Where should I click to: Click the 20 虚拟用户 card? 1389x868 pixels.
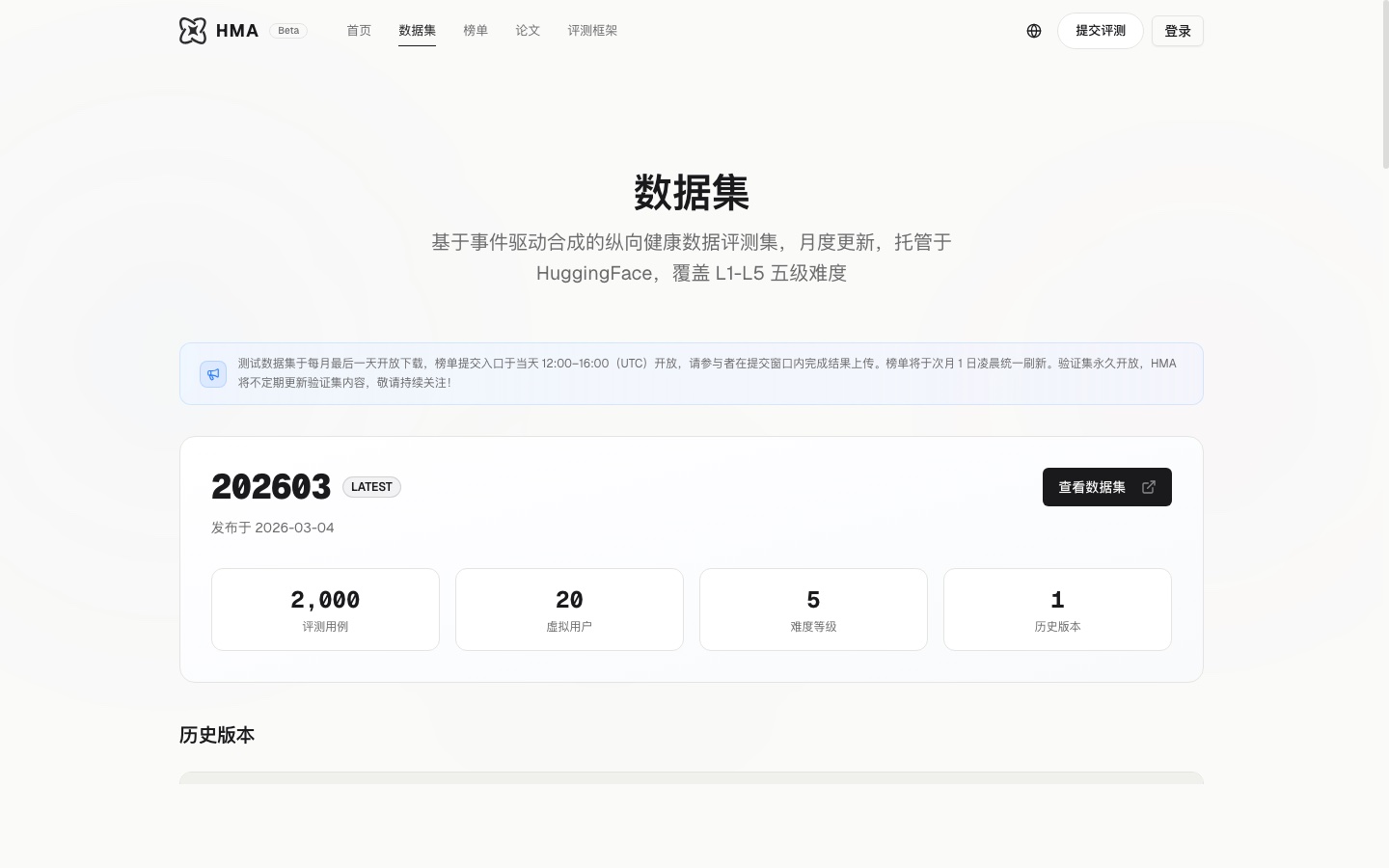tap(569, 610)
